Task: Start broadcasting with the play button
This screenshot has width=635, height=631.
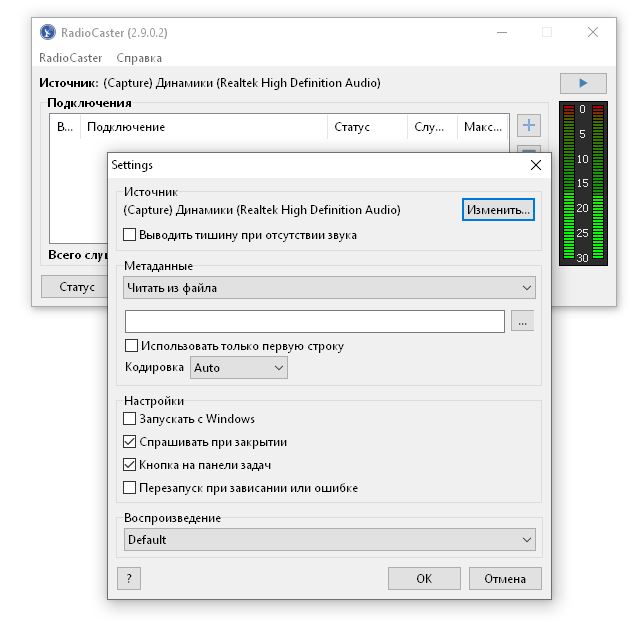Action: coord(583,83)
